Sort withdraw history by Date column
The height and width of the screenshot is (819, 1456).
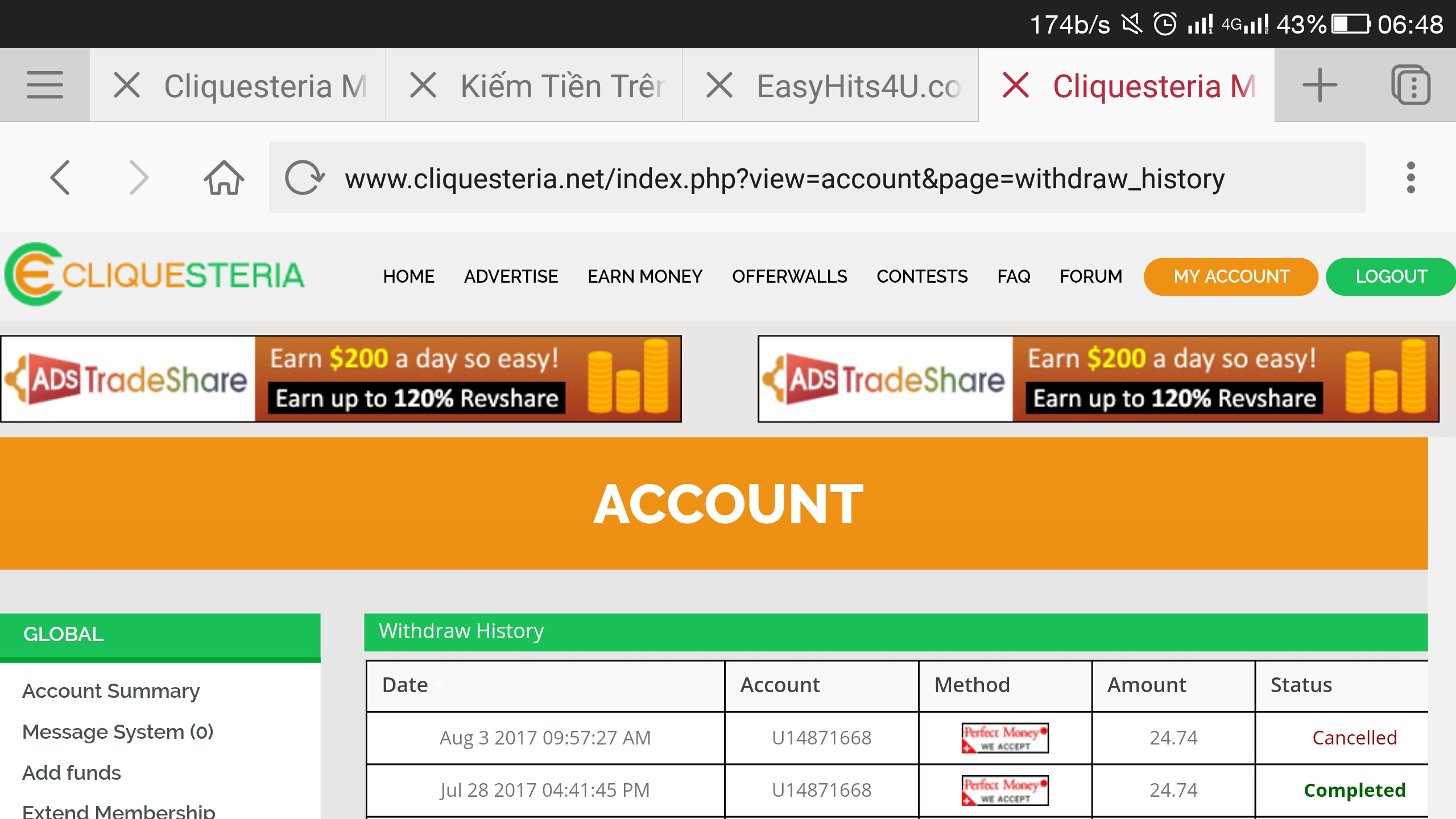pos(406,685)
